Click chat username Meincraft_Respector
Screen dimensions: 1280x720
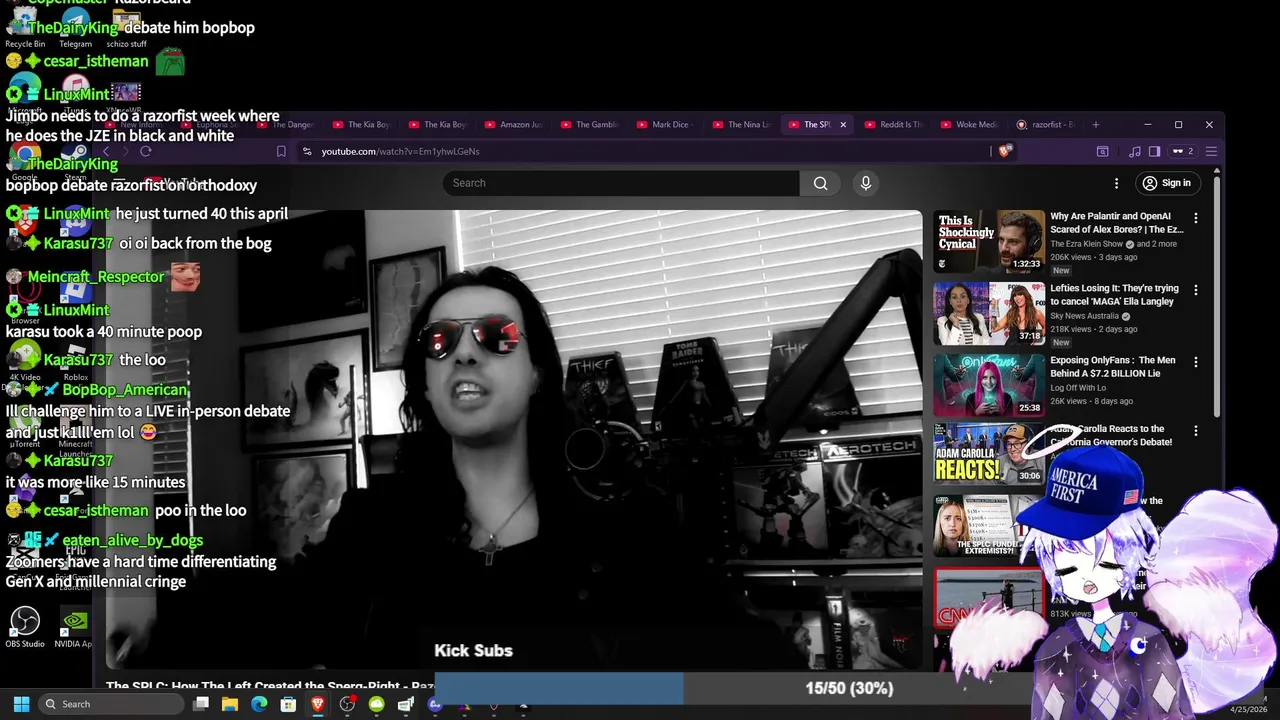point(96,277)
